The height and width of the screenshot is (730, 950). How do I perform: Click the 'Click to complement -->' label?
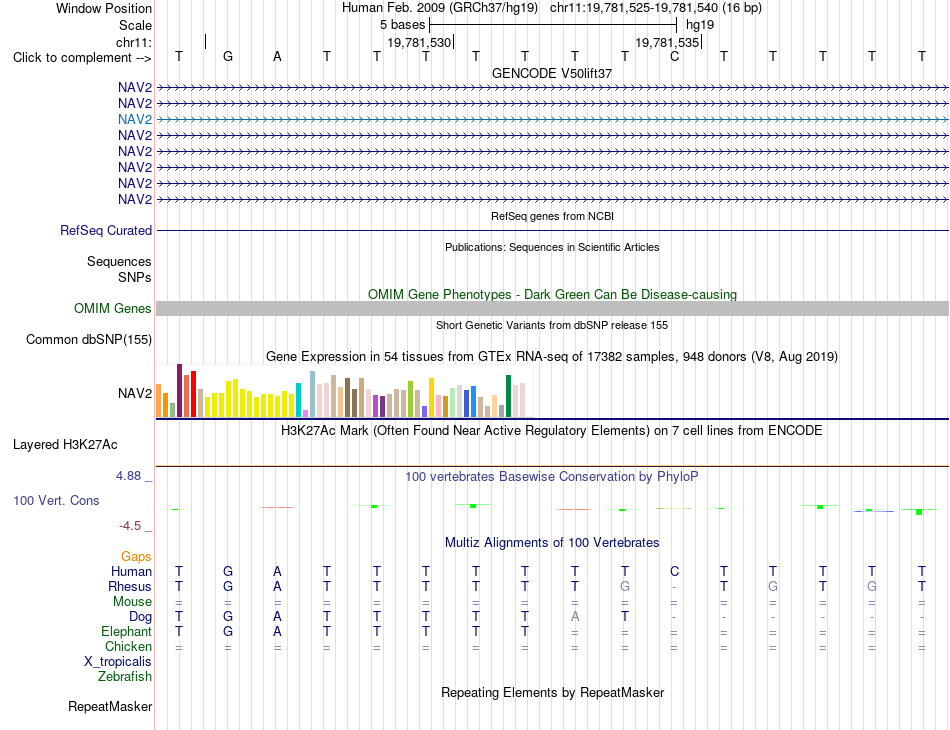pyautogui.click(x=82, y=58)
